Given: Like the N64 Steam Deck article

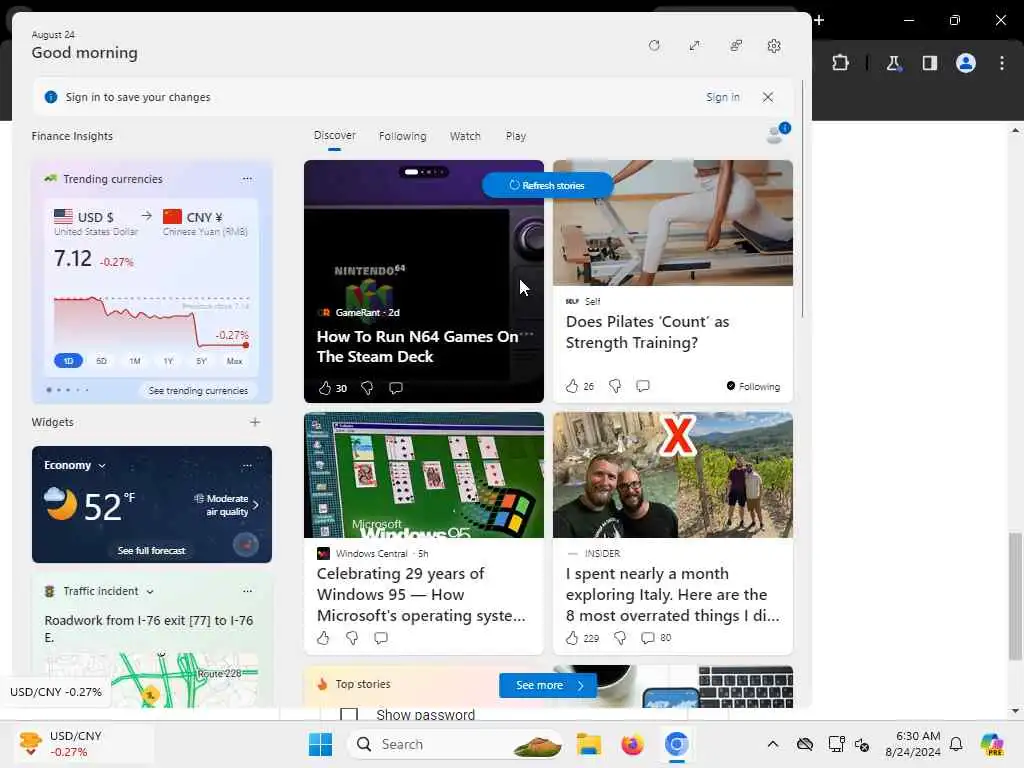Looking at the screenshot, I should coord(325,389).
